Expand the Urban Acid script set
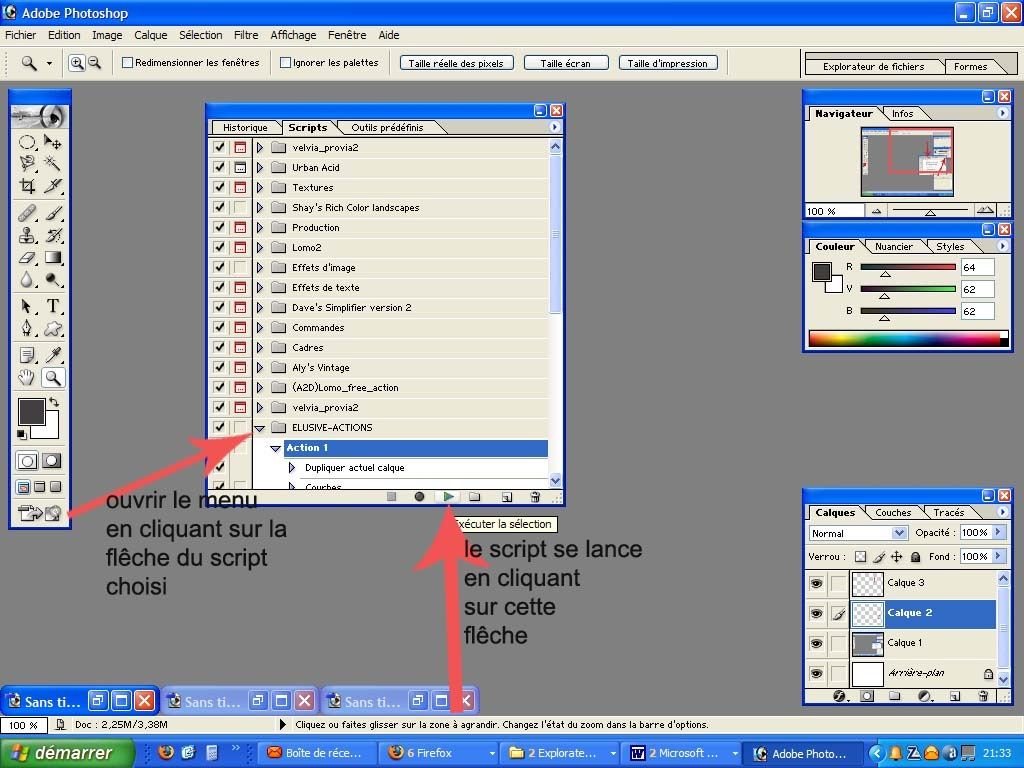This screenshot has height=768, width=1024. [260, 168]
